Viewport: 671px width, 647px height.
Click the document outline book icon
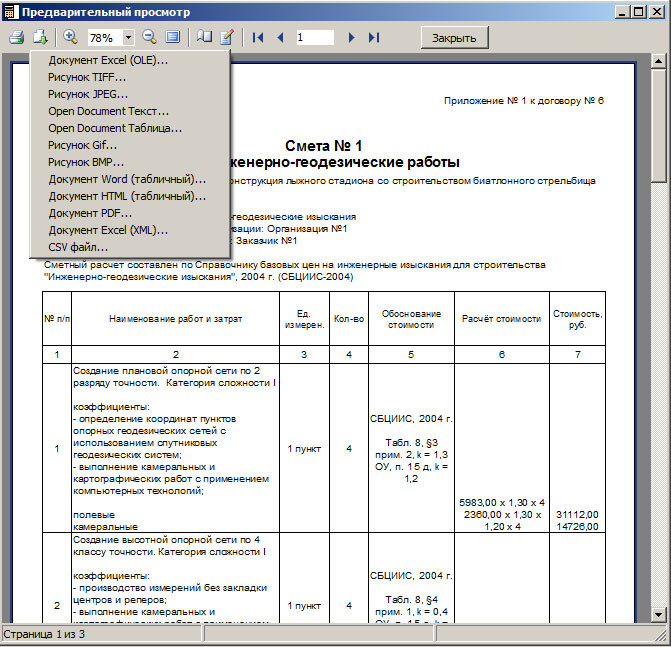(204, 37)
